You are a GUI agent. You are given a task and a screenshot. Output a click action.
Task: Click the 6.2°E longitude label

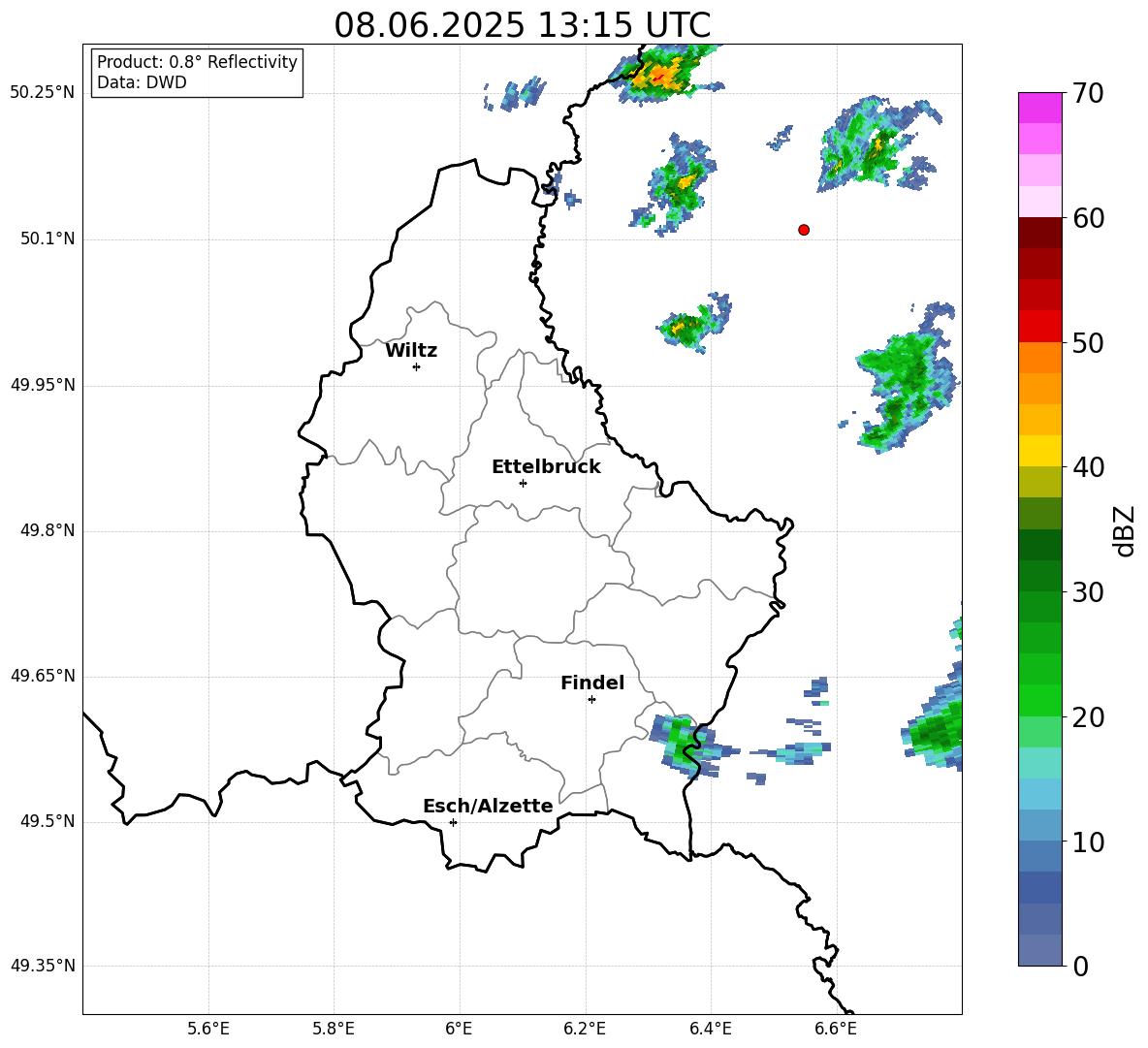(585, 1029)
